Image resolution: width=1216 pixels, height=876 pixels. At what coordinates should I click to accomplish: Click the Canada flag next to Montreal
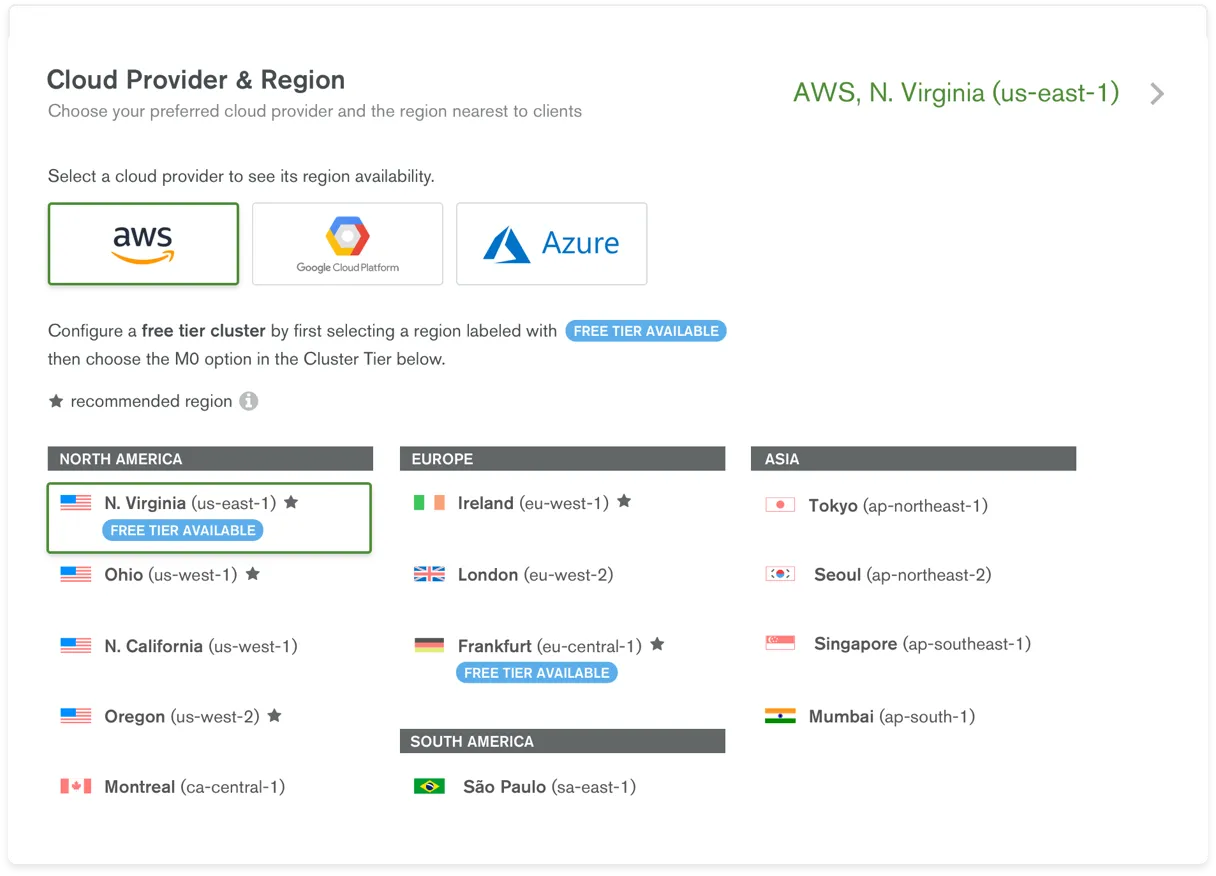tap(76, 786)
